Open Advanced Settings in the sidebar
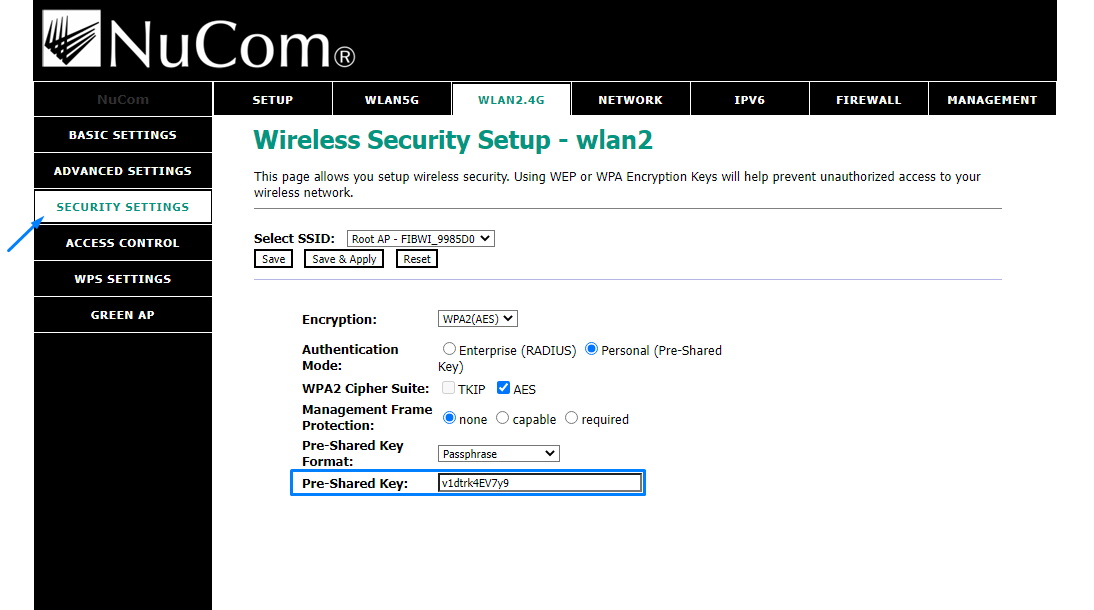1094x610 pixels. tap(123, 171)
